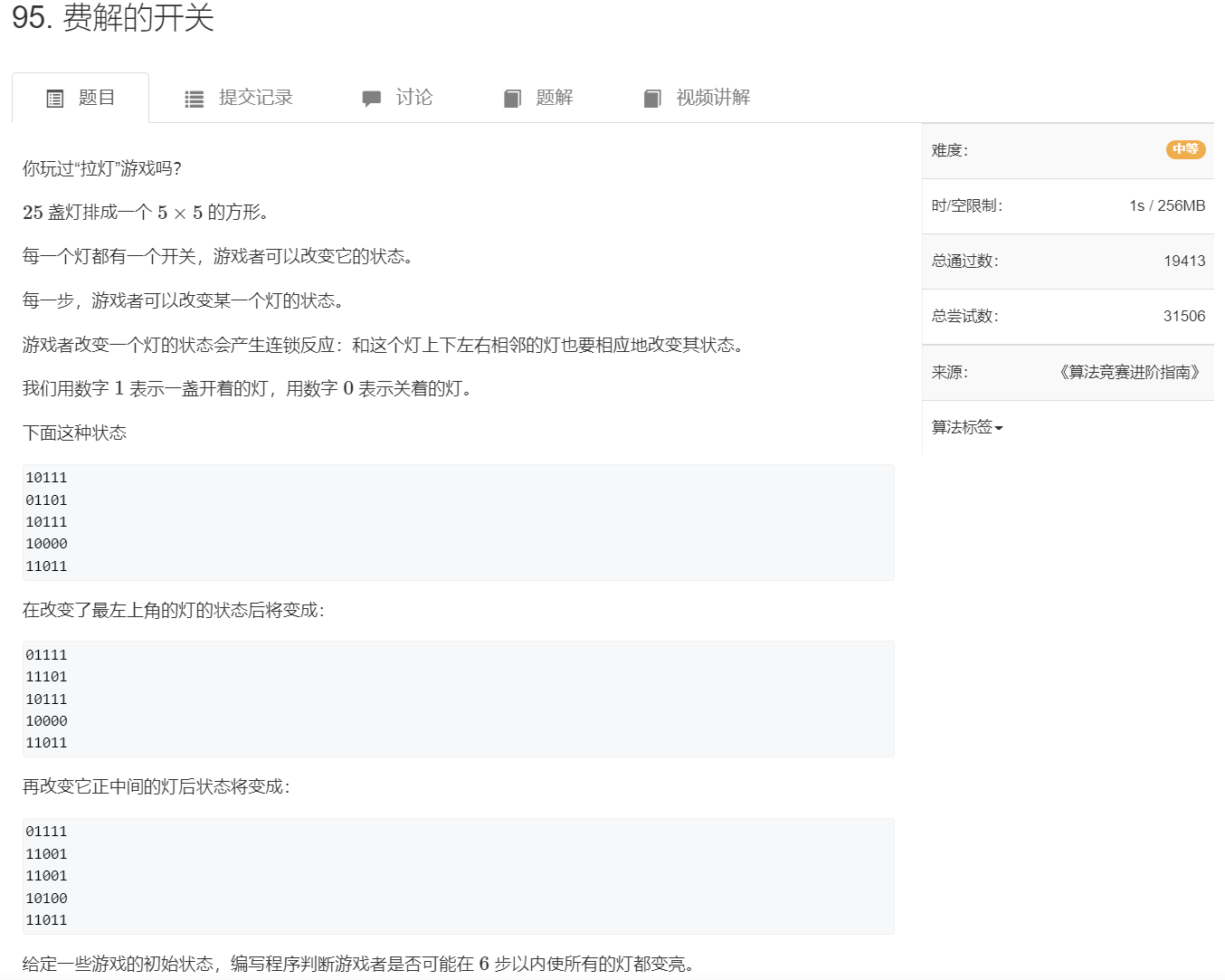Click the line 再改变它正中间的灯后状态将变成

[157, 786]
